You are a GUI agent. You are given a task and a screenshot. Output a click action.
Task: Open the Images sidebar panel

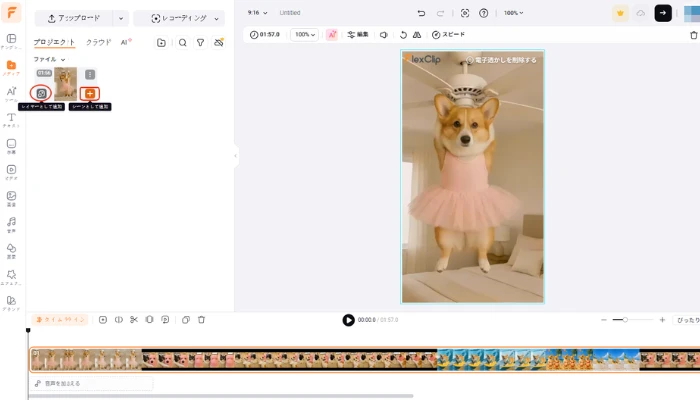click(11, 199)
